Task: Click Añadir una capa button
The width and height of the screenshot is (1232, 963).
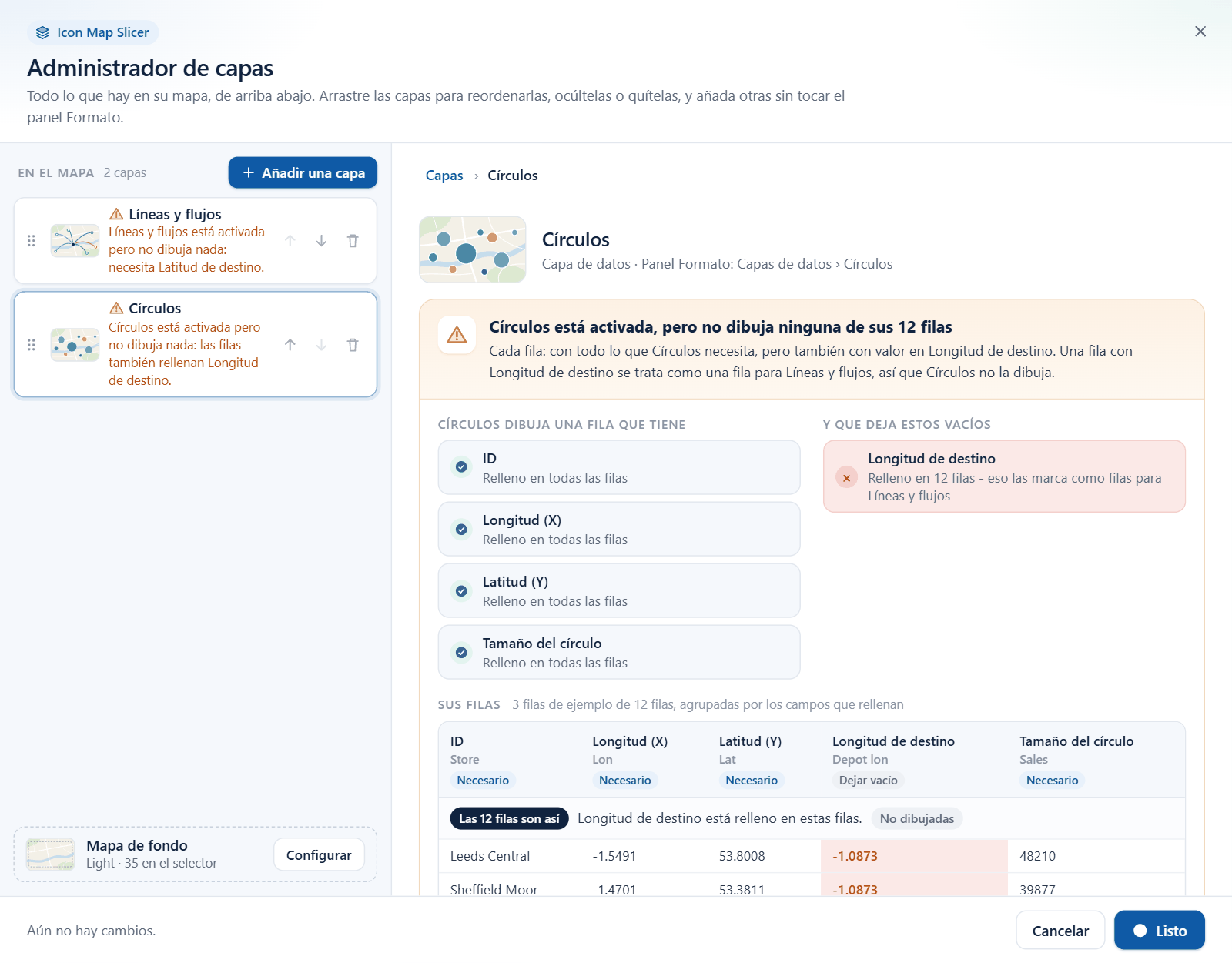Action: point(303,172)
